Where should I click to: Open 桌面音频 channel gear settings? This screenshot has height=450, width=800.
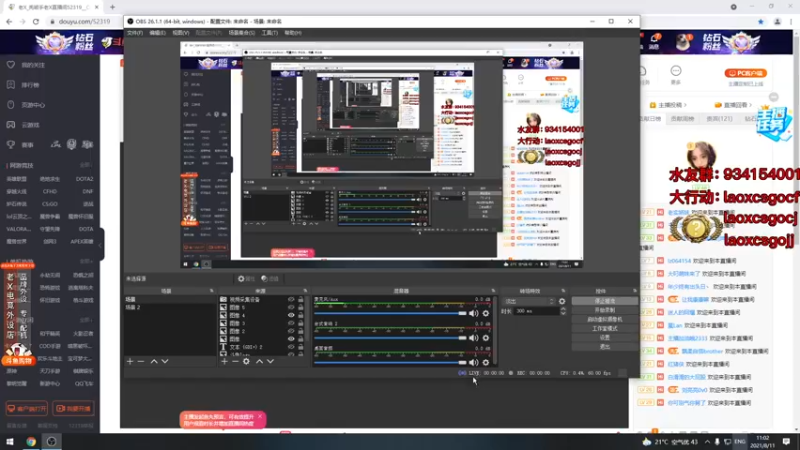pos(486,362)
